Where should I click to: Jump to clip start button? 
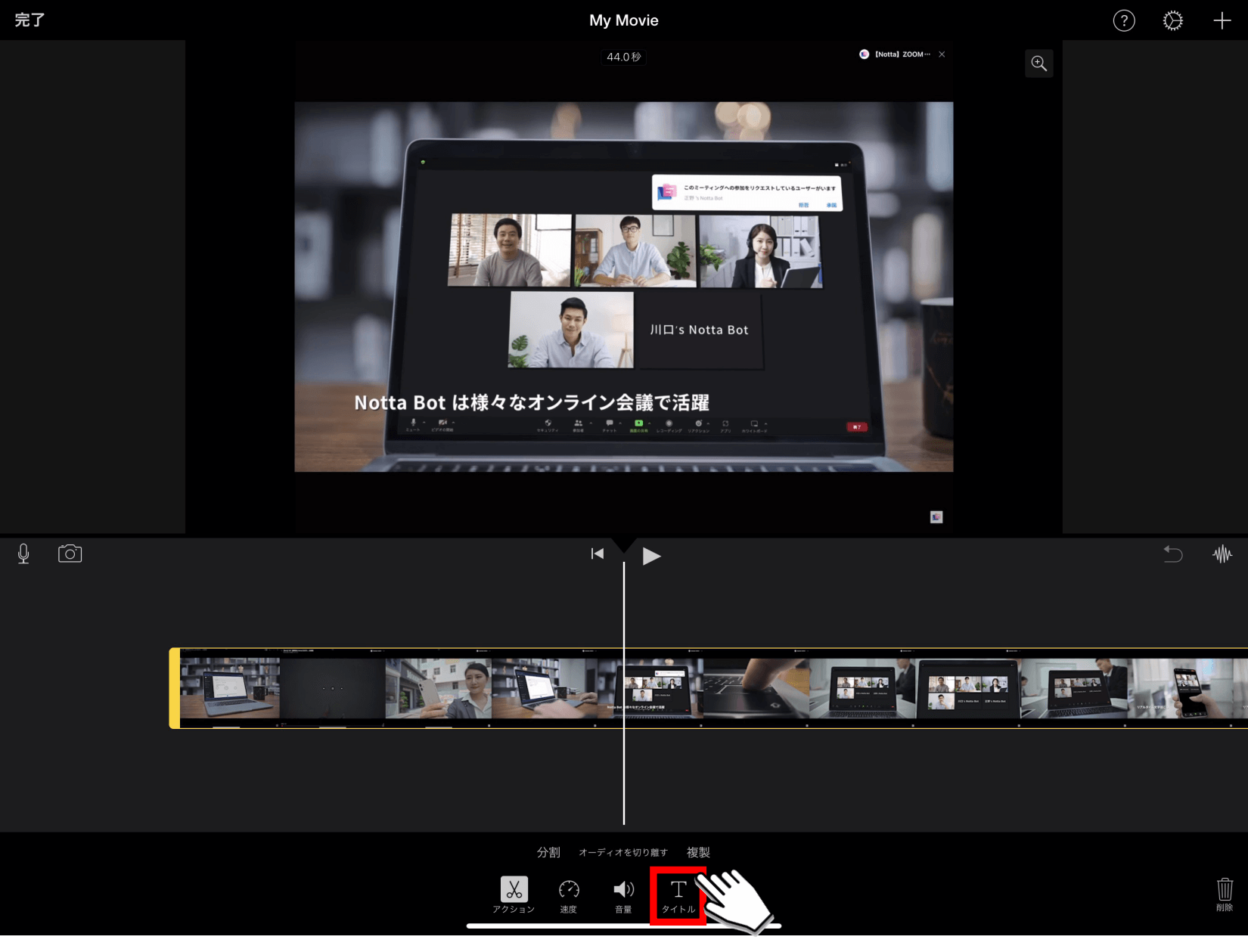coord(598,554)
